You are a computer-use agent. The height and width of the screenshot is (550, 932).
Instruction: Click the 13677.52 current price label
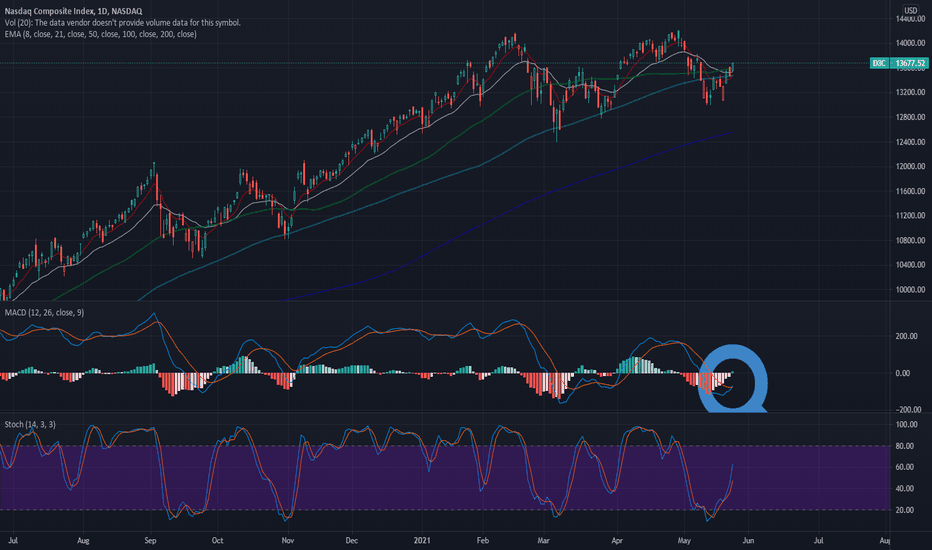(911, 63)
